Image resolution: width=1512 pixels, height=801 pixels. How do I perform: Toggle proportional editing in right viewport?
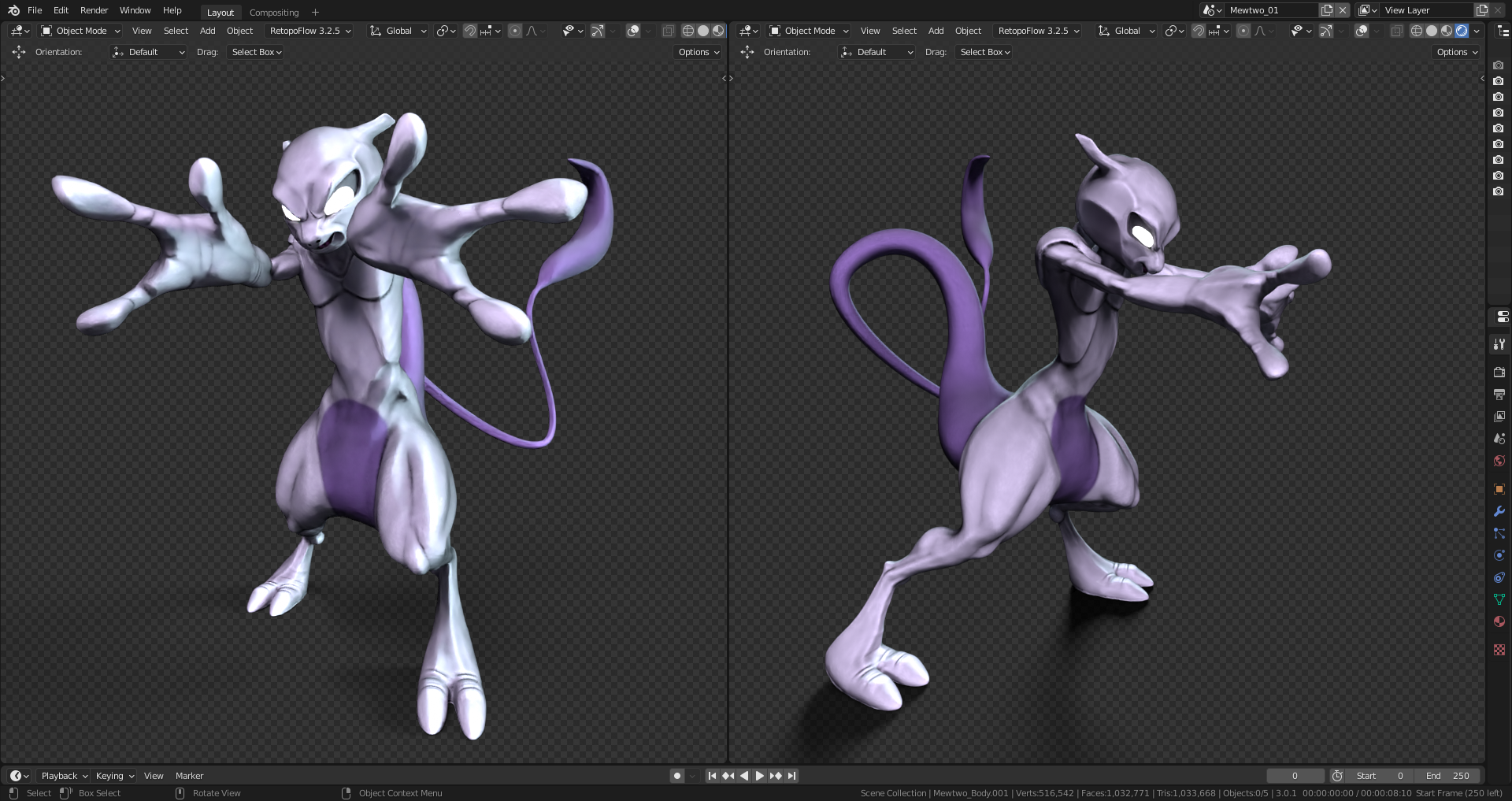1243,31
